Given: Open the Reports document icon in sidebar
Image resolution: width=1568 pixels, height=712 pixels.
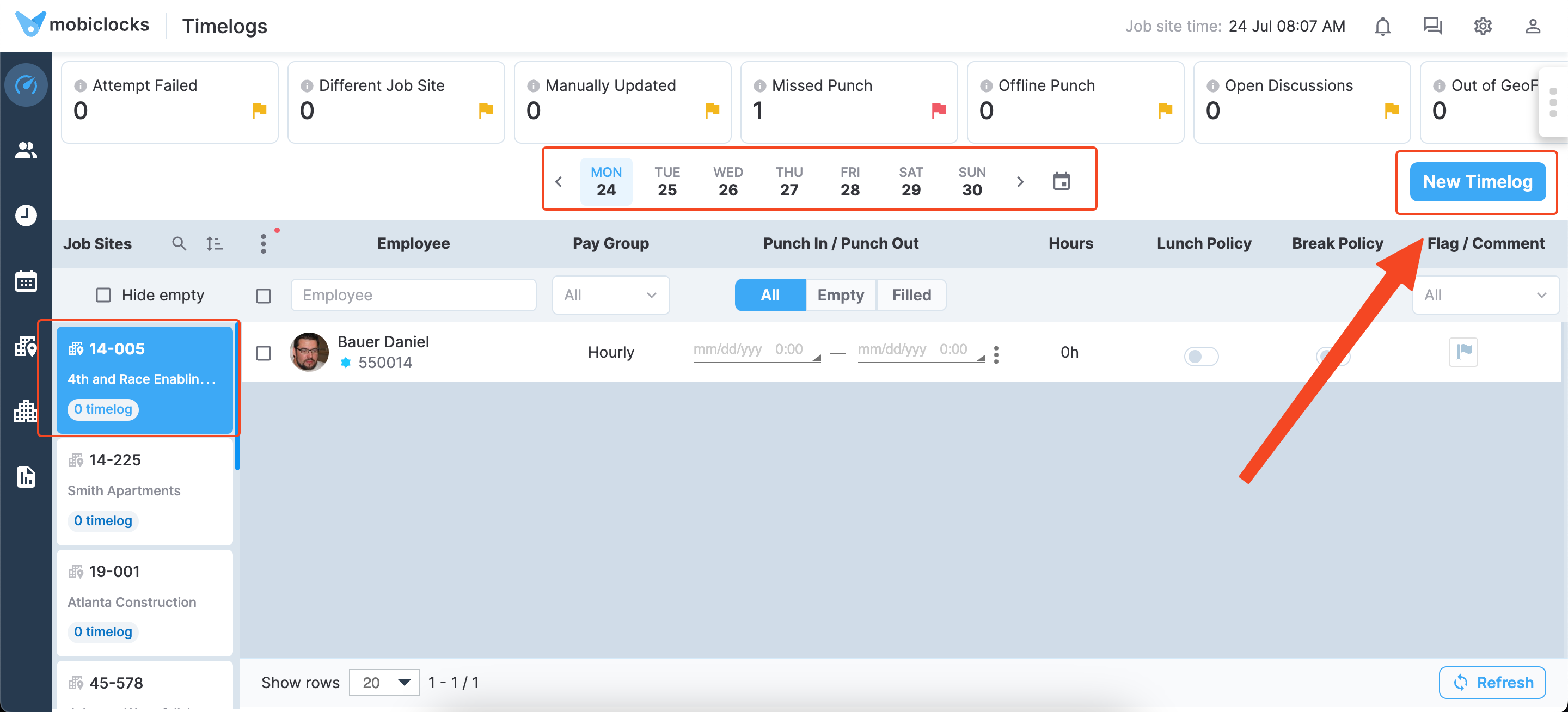Looking at the screenshot, I should click(x=26, y=477).
